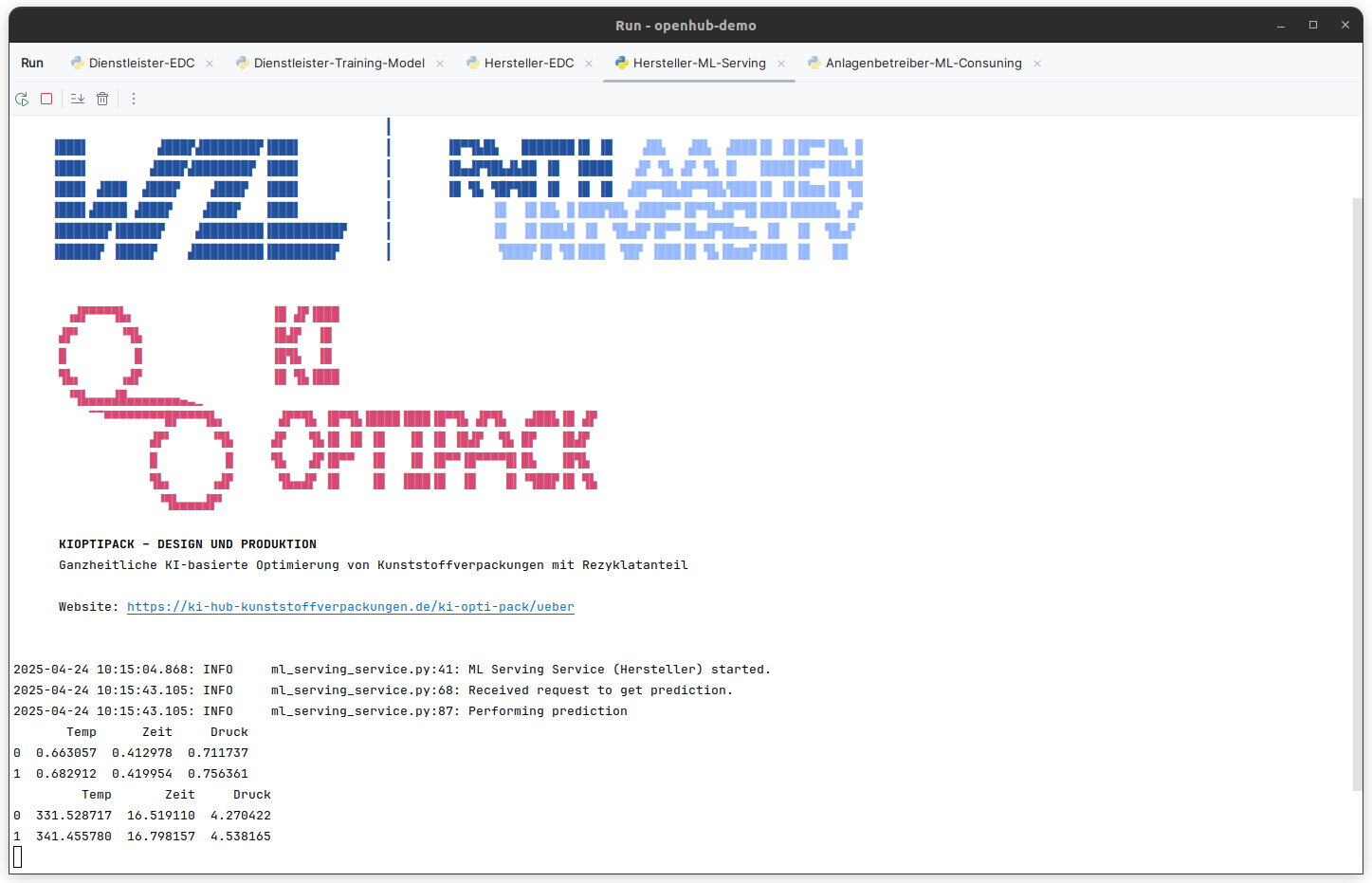Stop the running process with the red square
1372x883 pixels.
pyautogui.click(x=46, y=99)
